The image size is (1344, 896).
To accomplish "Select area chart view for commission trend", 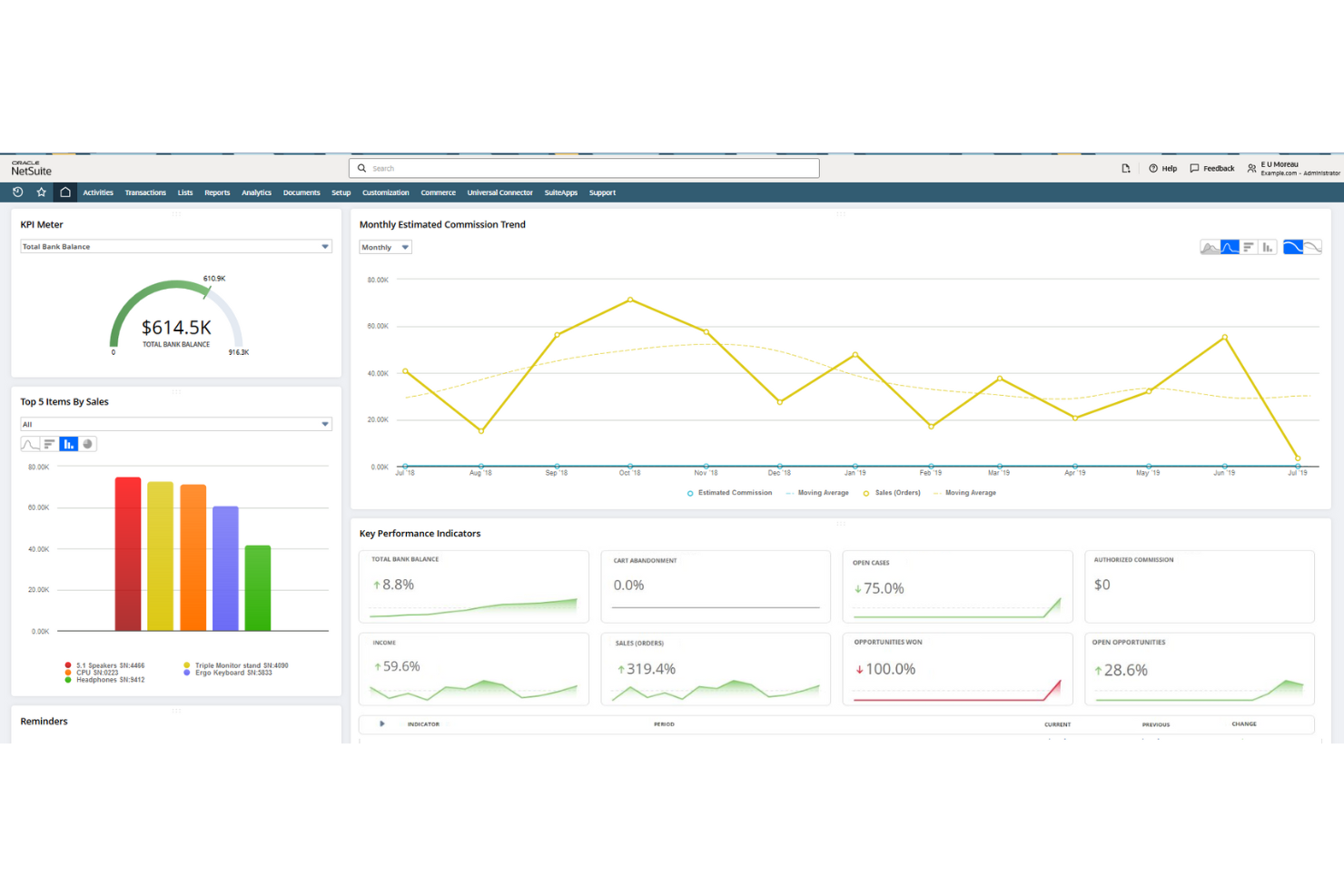I will point(1211,246).
